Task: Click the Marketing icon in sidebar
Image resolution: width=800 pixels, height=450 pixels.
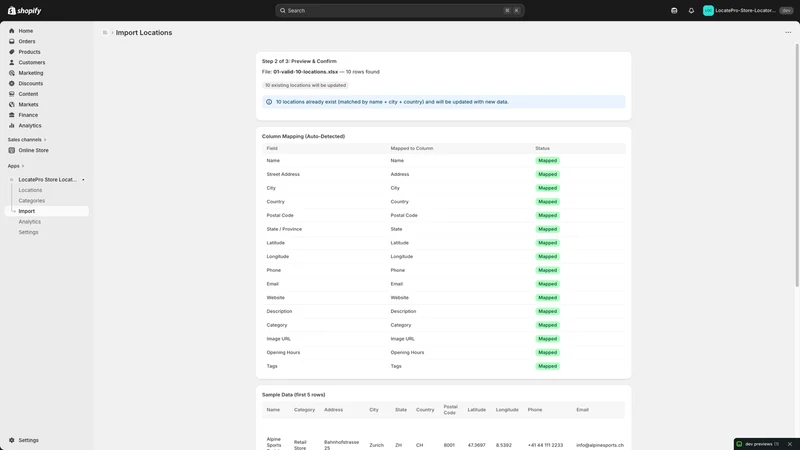Action: [x=12, y=73]
